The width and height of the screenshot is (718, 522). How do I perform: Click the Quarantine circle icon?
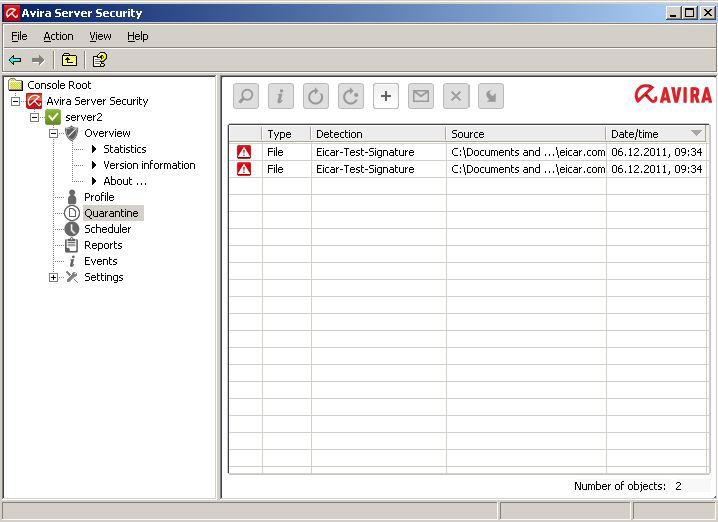click(72, 213)
